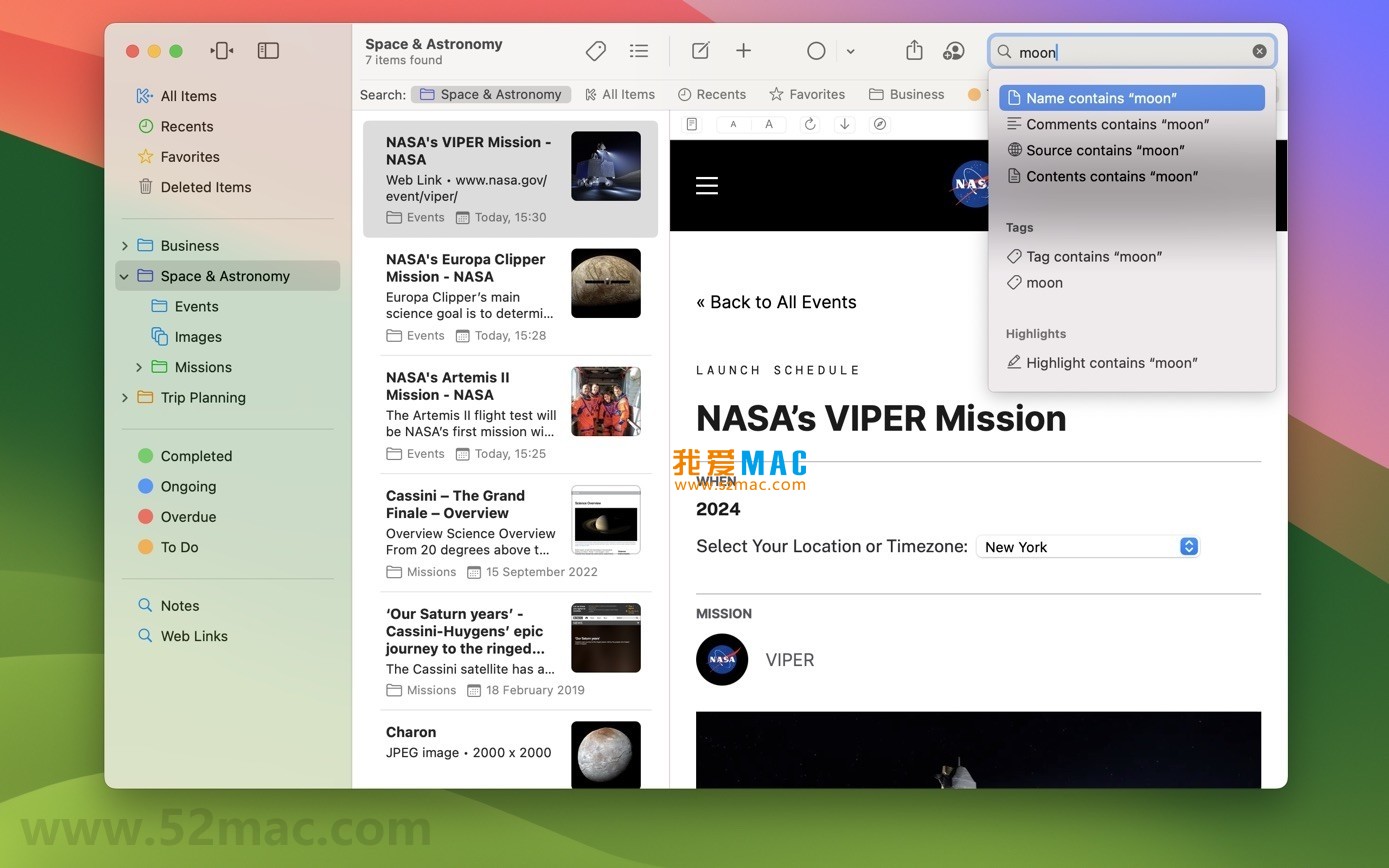Open the Cassini Grand Finale thumbnail
This screenshot has width=1389, height=868.
coord(605,519)
